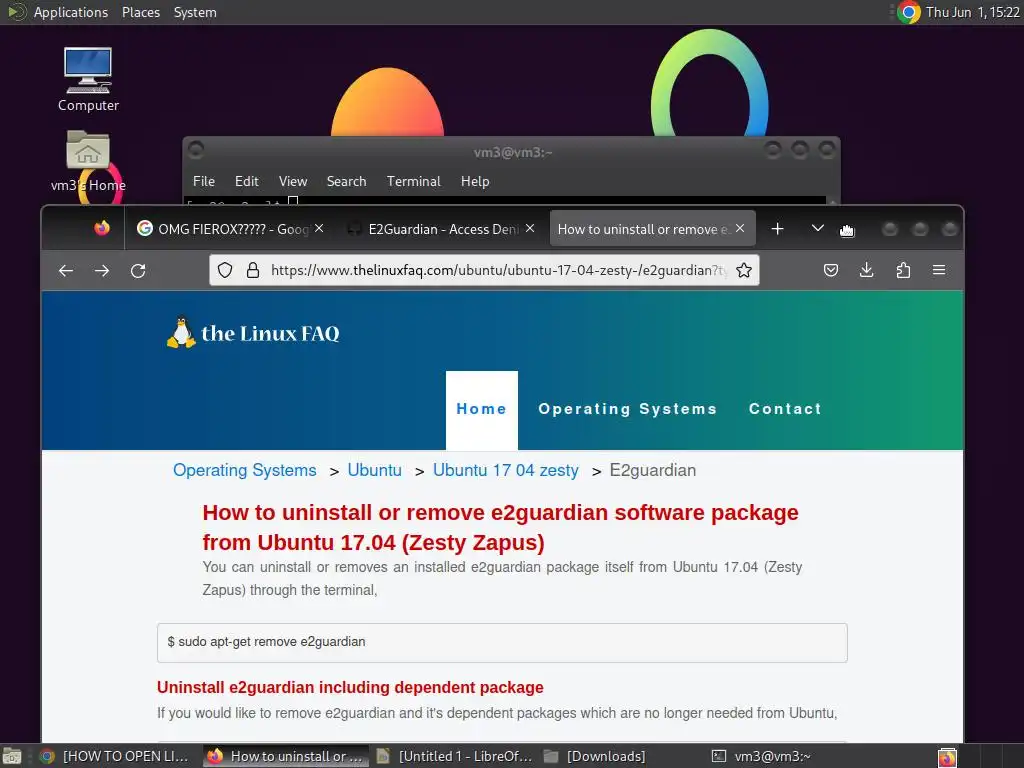The width and height of the screenshot is (1024, 768).
Task: Reload the Linux FAQ page
Action: coord(138,270)
